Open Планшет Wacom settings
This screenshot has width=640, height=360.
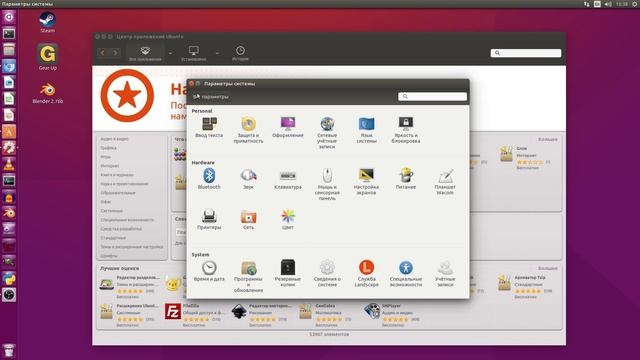445,181
